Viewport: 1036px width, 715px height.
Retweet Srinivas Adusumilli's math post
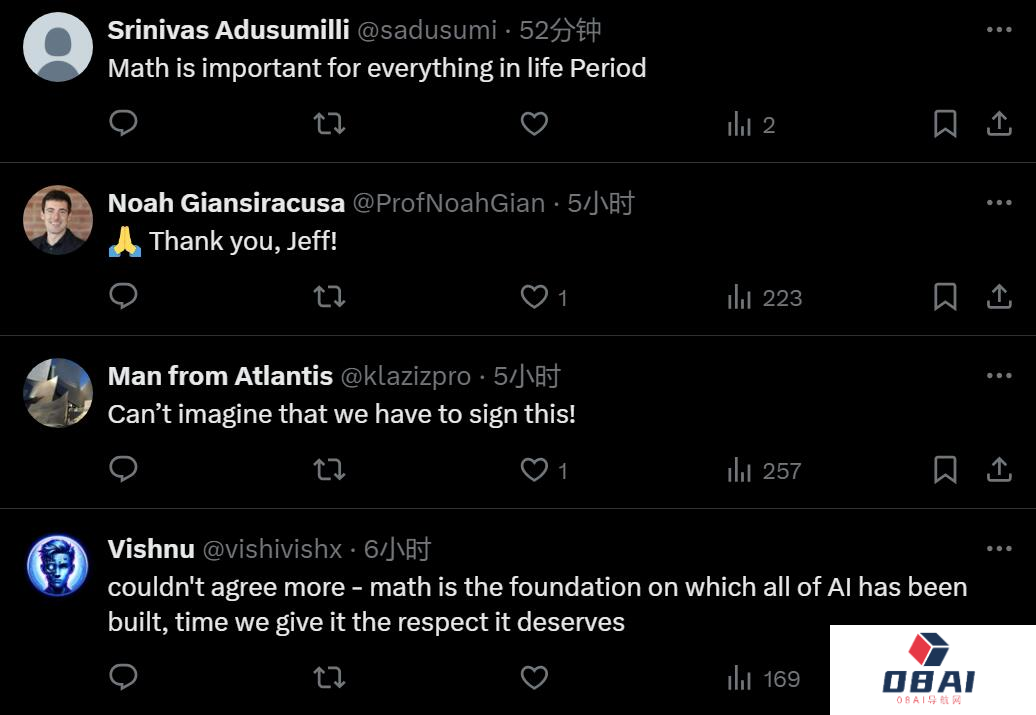point(329,124)
